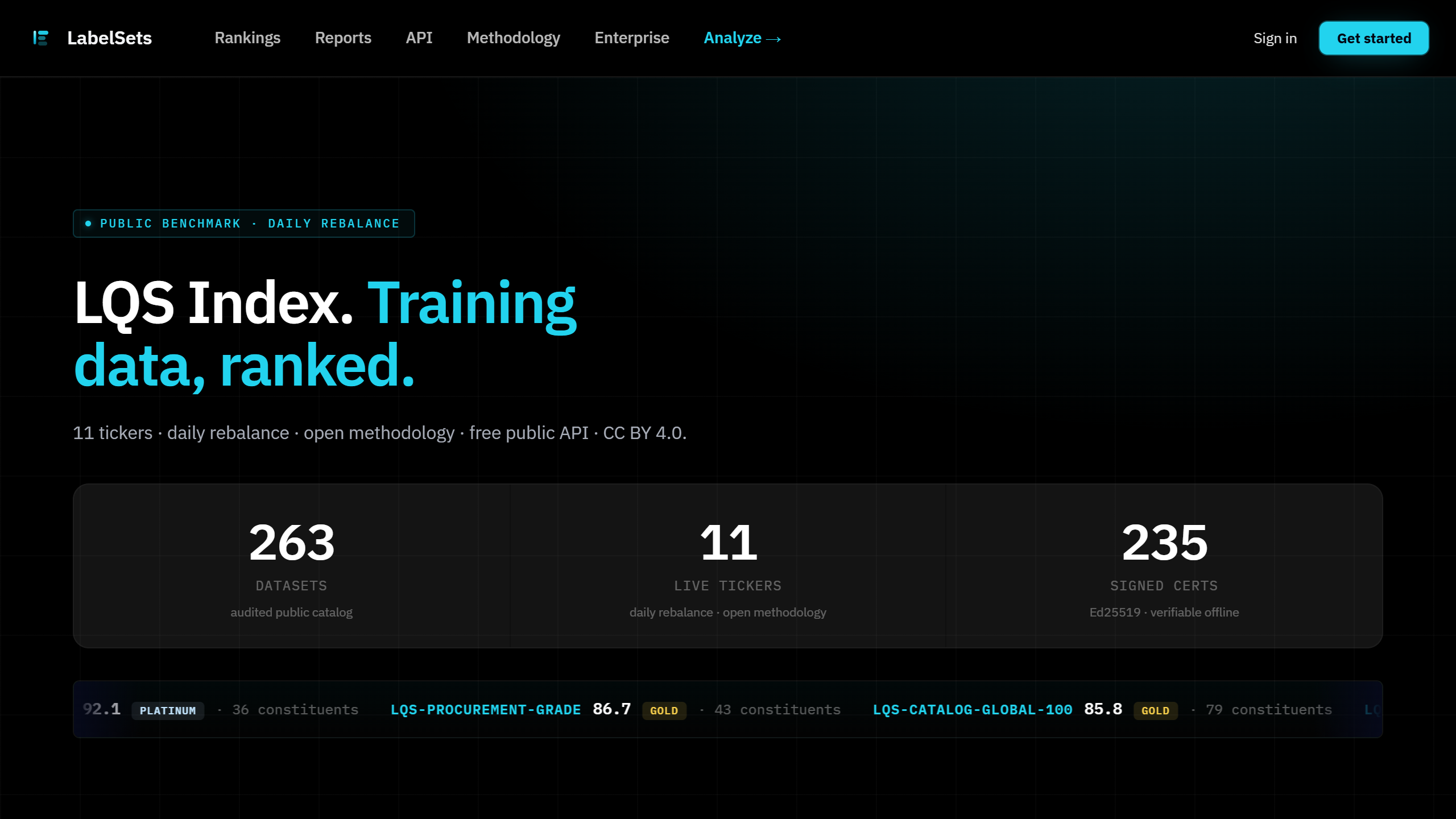The image size is (1456, 819).
Task: Open the Methodology page
Action: [514, 38]
